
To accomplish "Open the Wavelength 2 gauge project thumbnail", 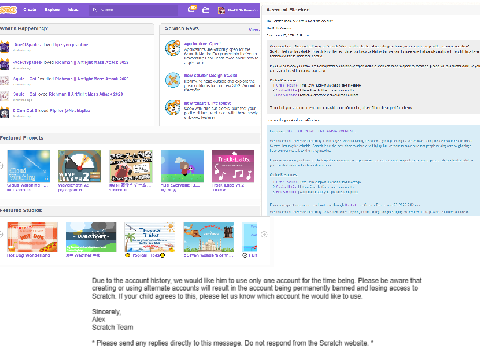I will pos(79,166).
